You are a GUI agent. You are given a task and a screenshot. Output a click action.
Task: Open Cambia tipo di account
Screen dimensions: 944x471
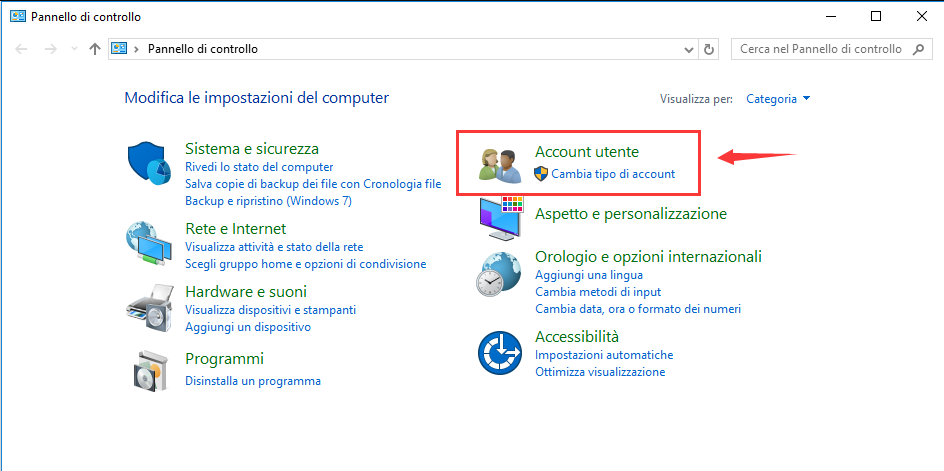(613, 174)
